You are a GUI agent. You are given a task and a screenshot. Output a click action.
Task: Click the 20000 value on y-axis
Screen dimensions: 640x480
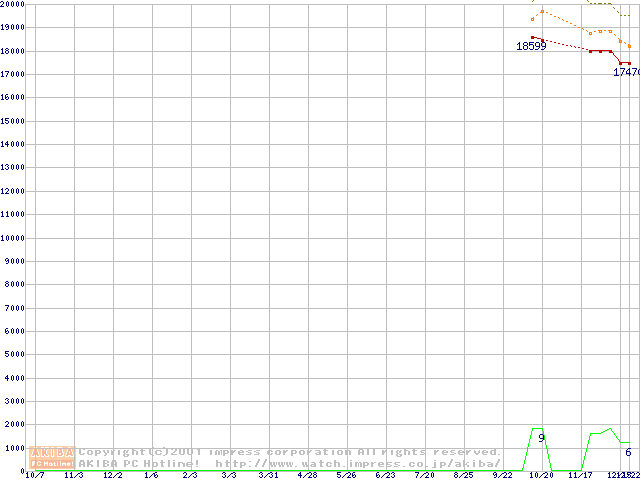[x=12, y=4]
